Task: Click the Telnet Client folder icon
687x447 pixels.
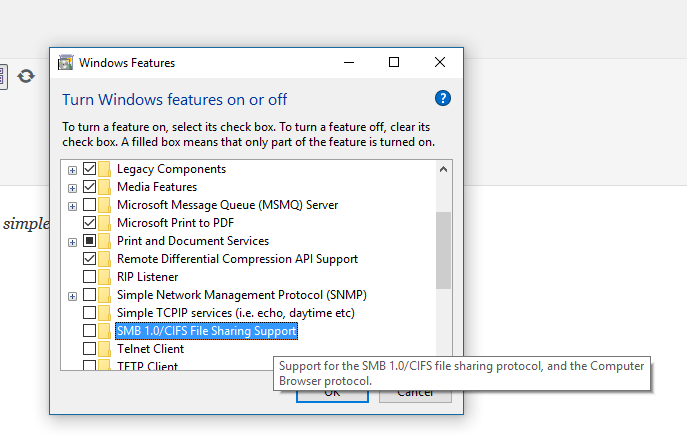Action: tap(105, 349)
